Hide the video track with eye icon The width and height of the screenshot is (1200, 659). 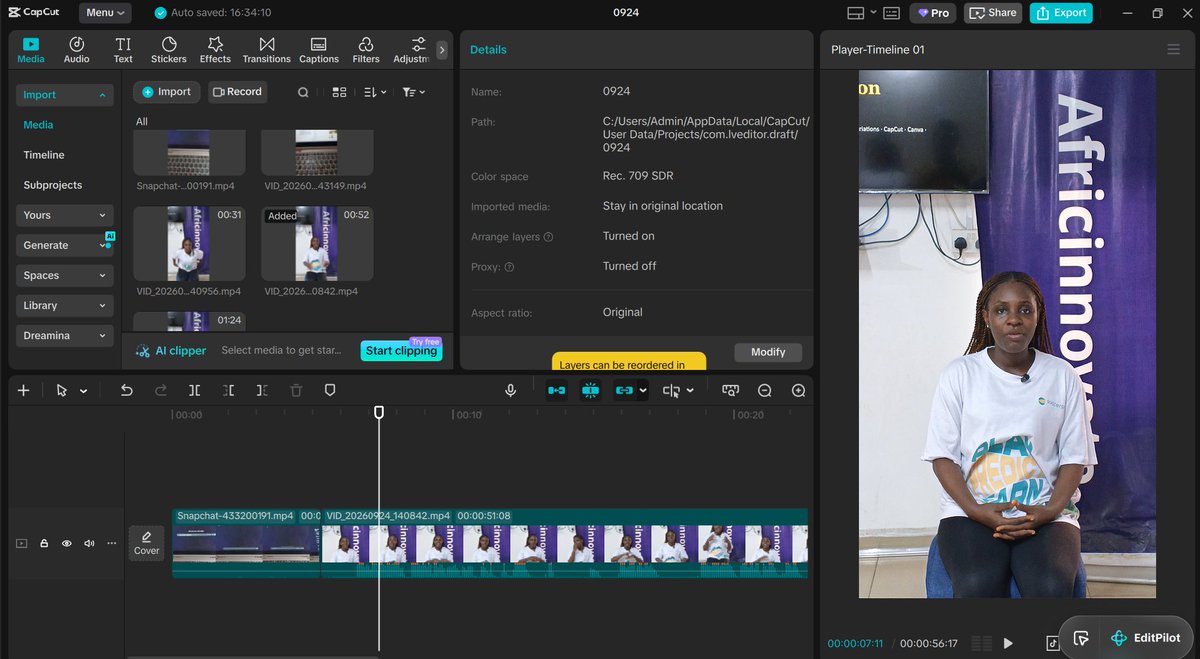tap(67, 543)
